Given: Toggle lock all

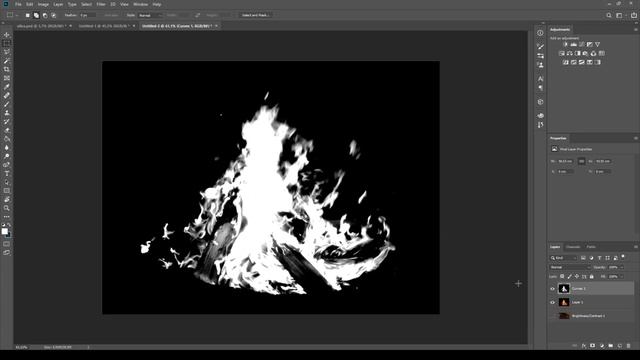Looking at the screenshot, I should (591, 276).
